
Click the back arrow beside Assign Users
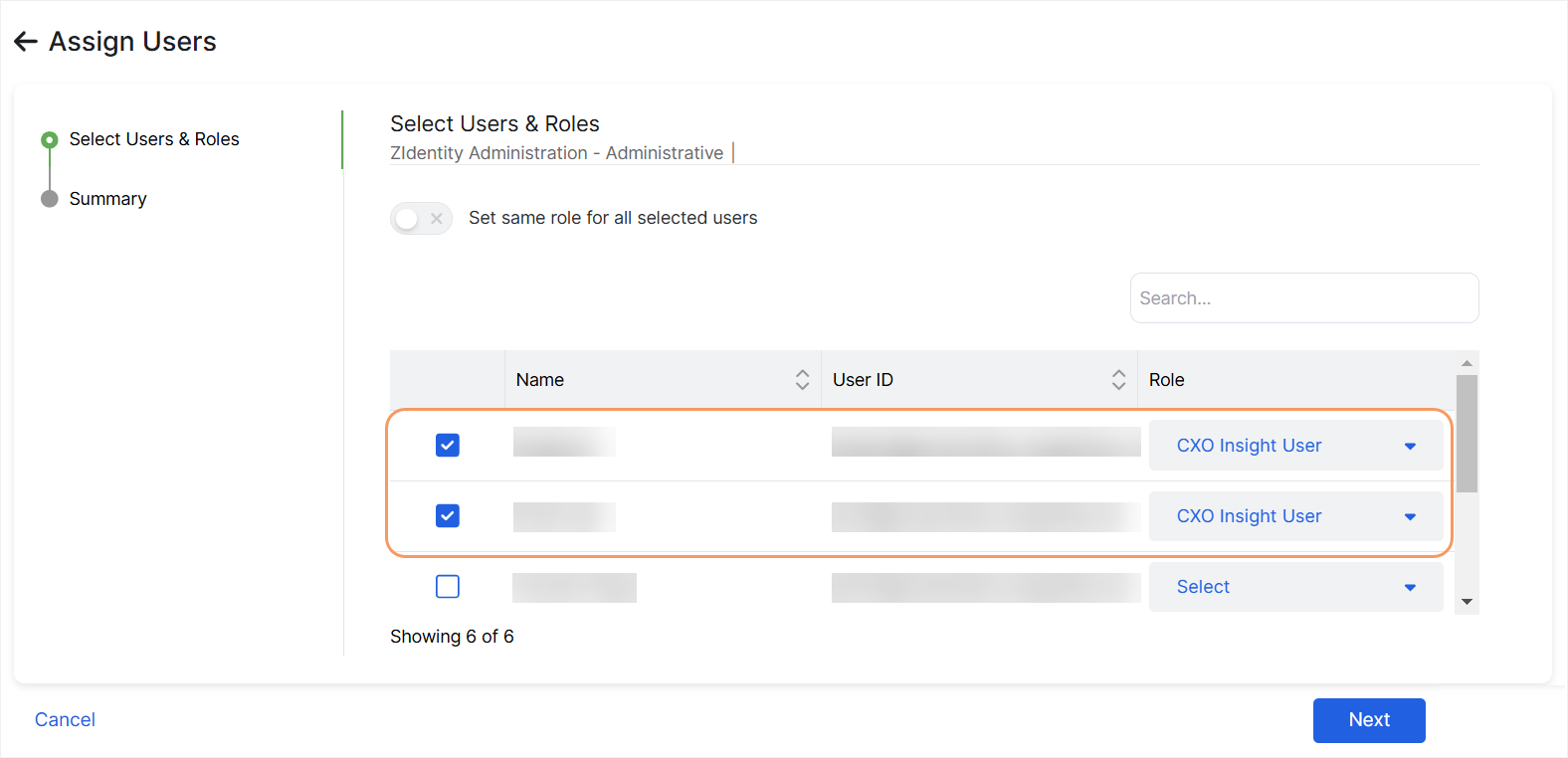click(x=26, y=41)
